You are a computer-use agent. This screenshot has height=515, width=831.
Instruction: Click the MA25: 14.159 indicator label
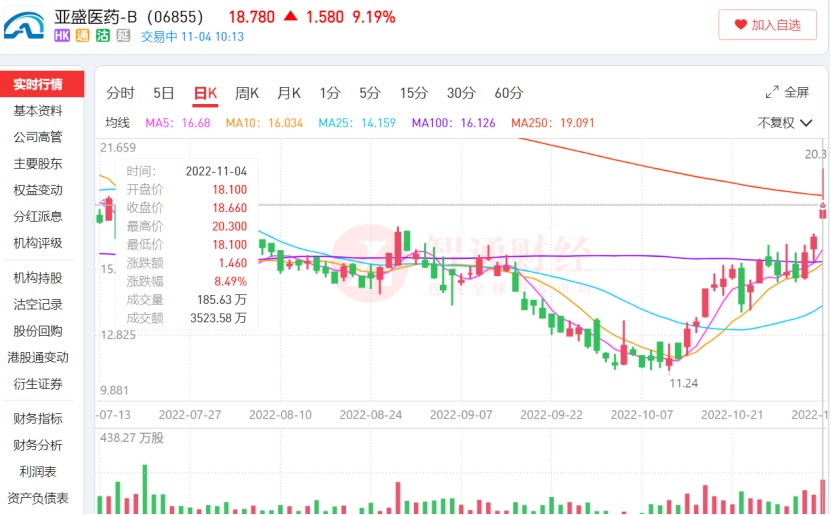pyautogui.click(x=357, y=123)
